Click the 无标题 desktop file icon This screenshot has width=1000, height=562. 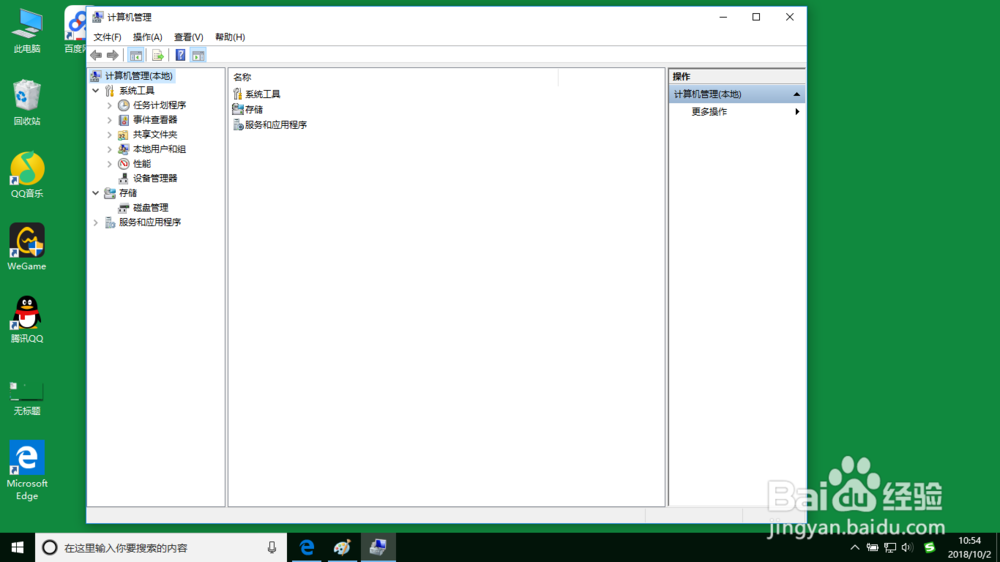tap(27, 398)
